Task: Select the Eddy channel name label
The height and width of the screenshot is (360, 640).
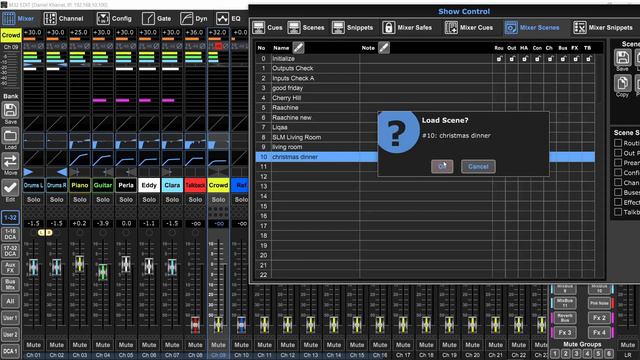Action: tap(149, 185)
